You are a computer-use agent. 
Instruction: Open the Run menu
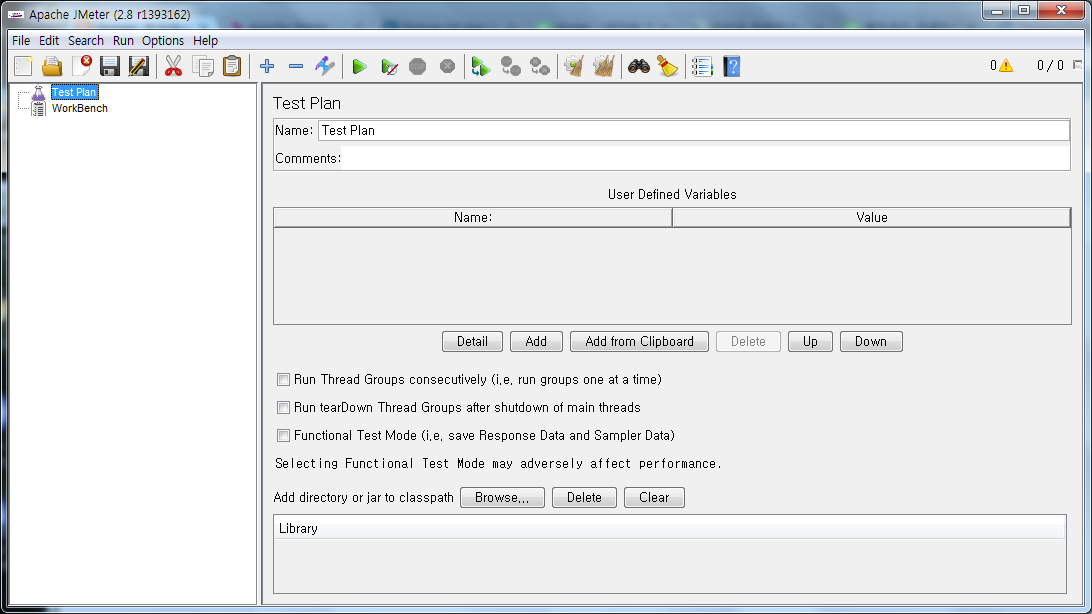123,40
